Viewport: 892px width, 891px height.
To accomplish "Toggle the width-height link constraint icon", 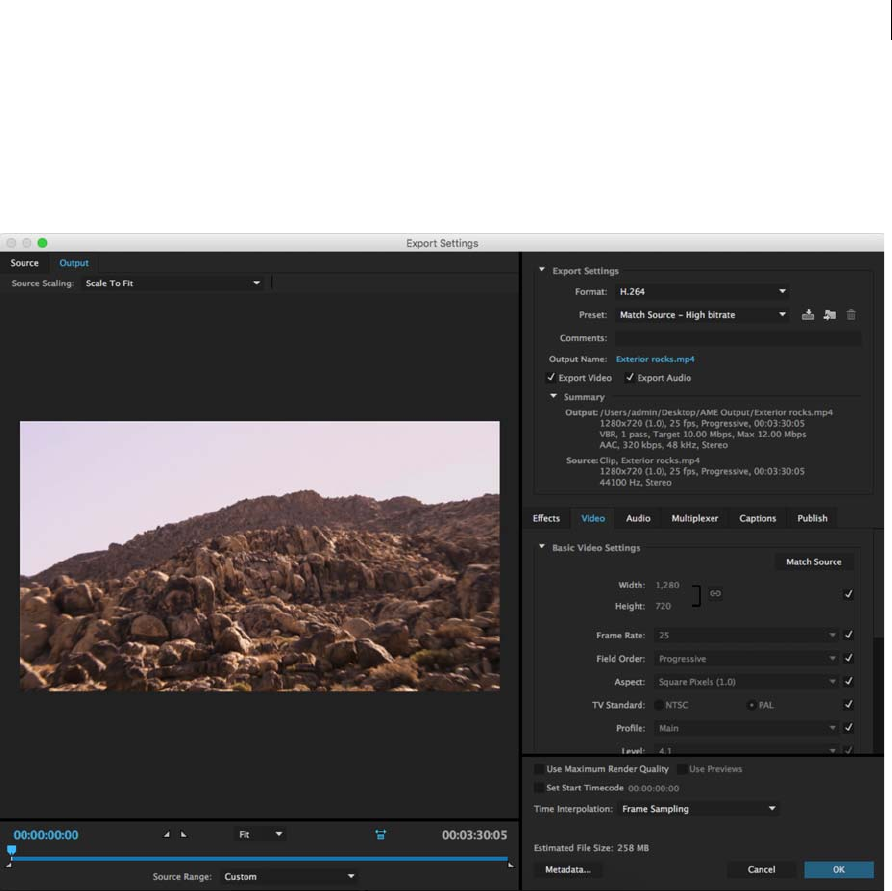I will (x=715, y=593).
